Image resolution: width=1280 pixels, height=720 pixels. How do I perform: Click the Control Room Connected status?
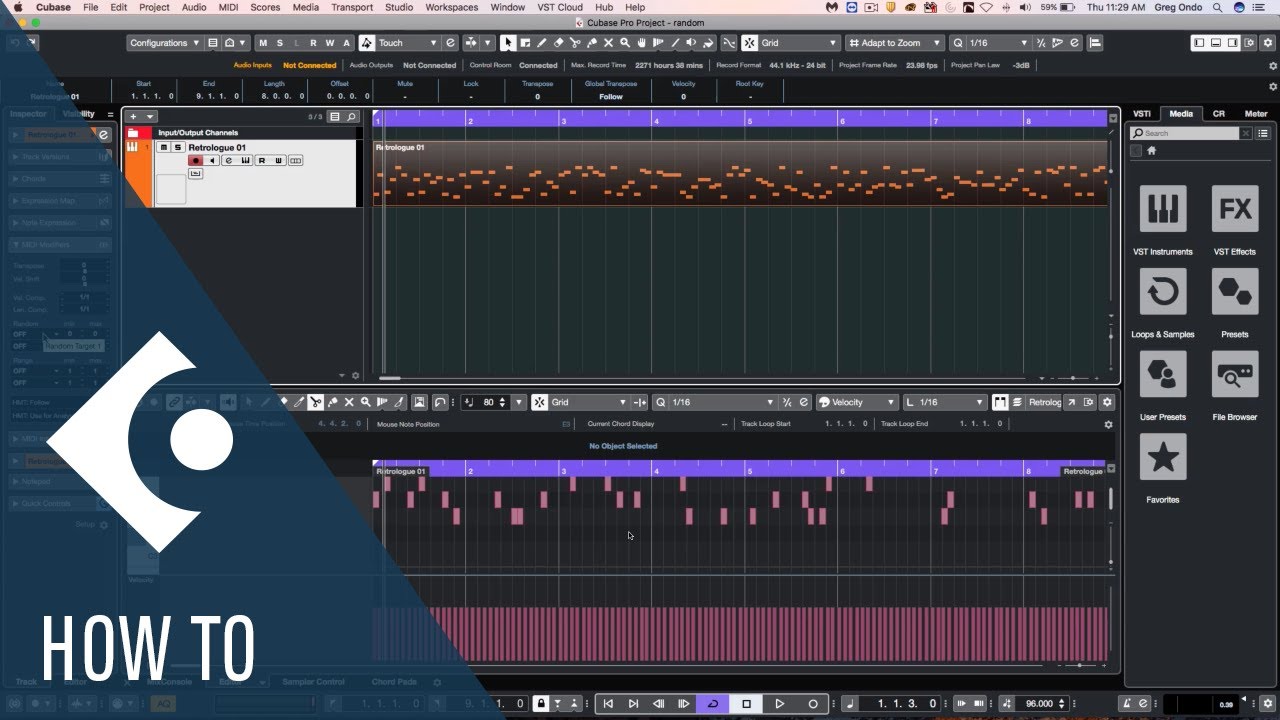pos(538,65)
